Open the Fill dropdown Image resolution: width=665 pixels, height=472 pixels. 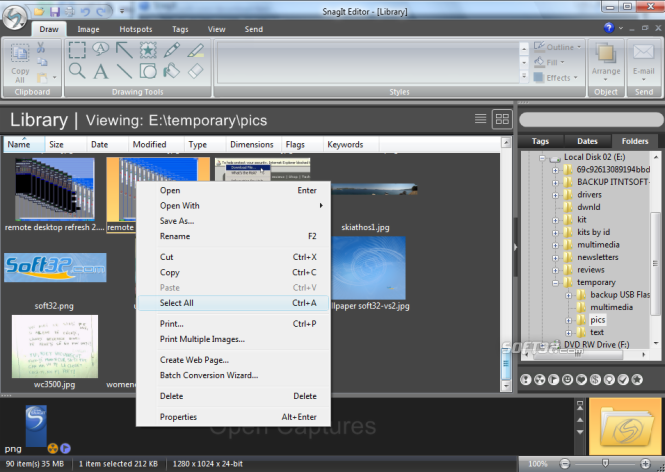549,62
